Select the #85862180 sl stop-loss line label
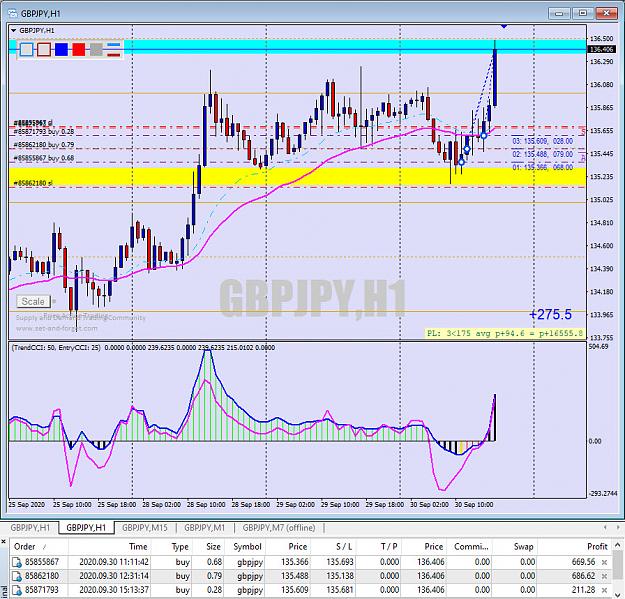625x599 pixels. (x=33, y=183)
